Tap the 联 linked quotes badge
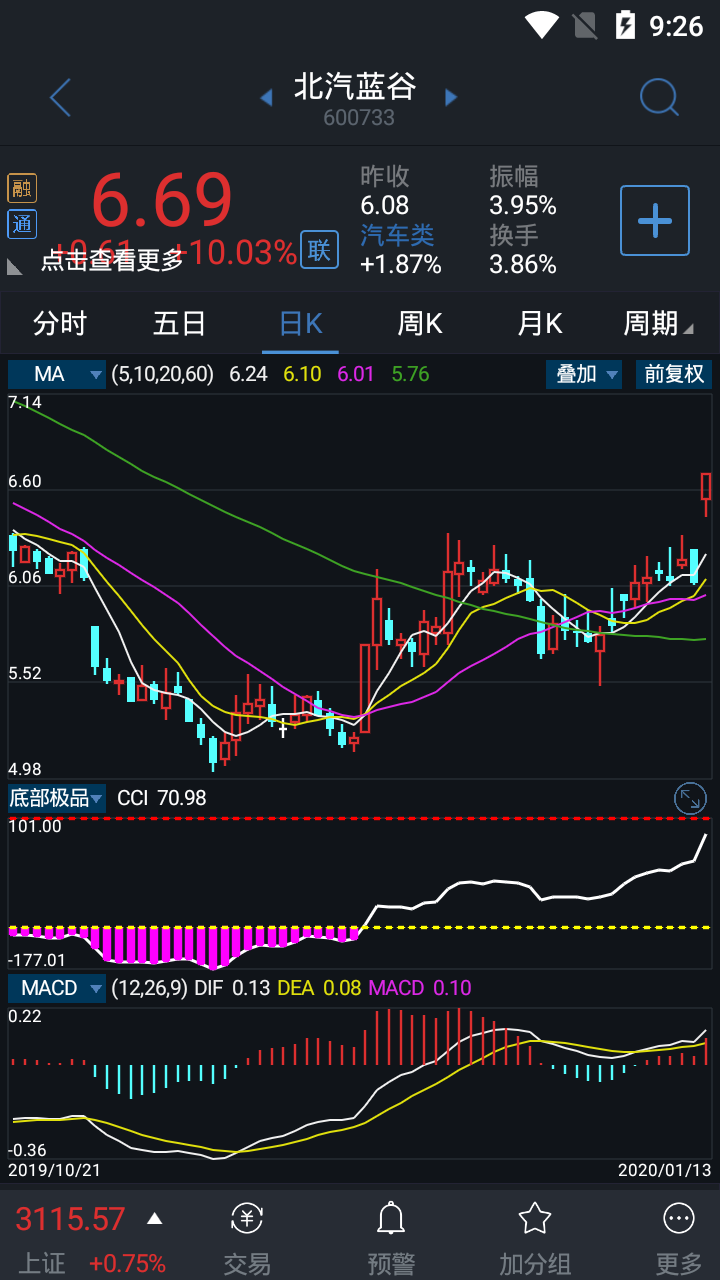The width and height of the screenshot is (720, 1280). tap(319, 251)
